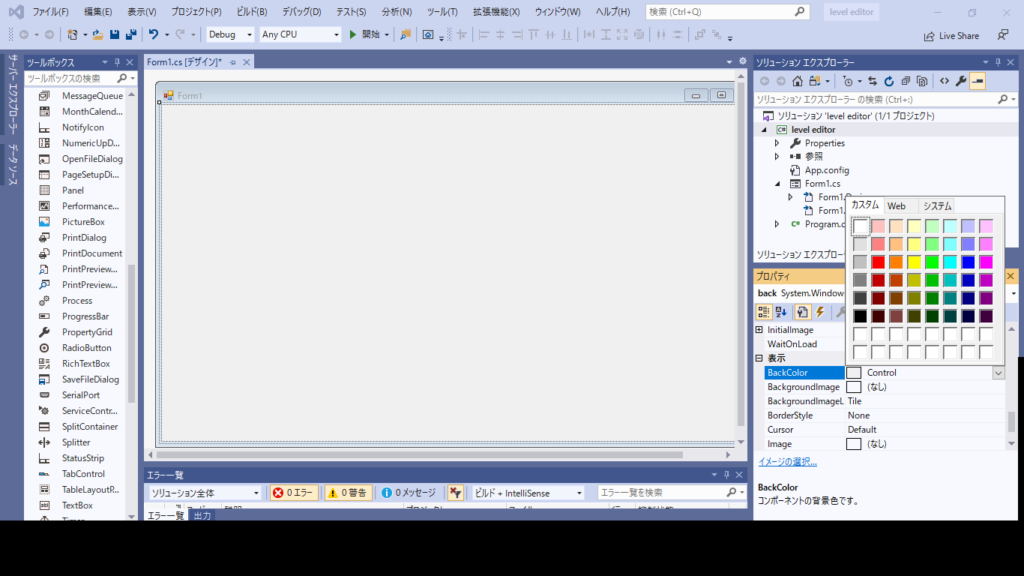Toggle the 0 warnings filter button
This screenshot has width=1024, height=576.
(x=348, y=493)
